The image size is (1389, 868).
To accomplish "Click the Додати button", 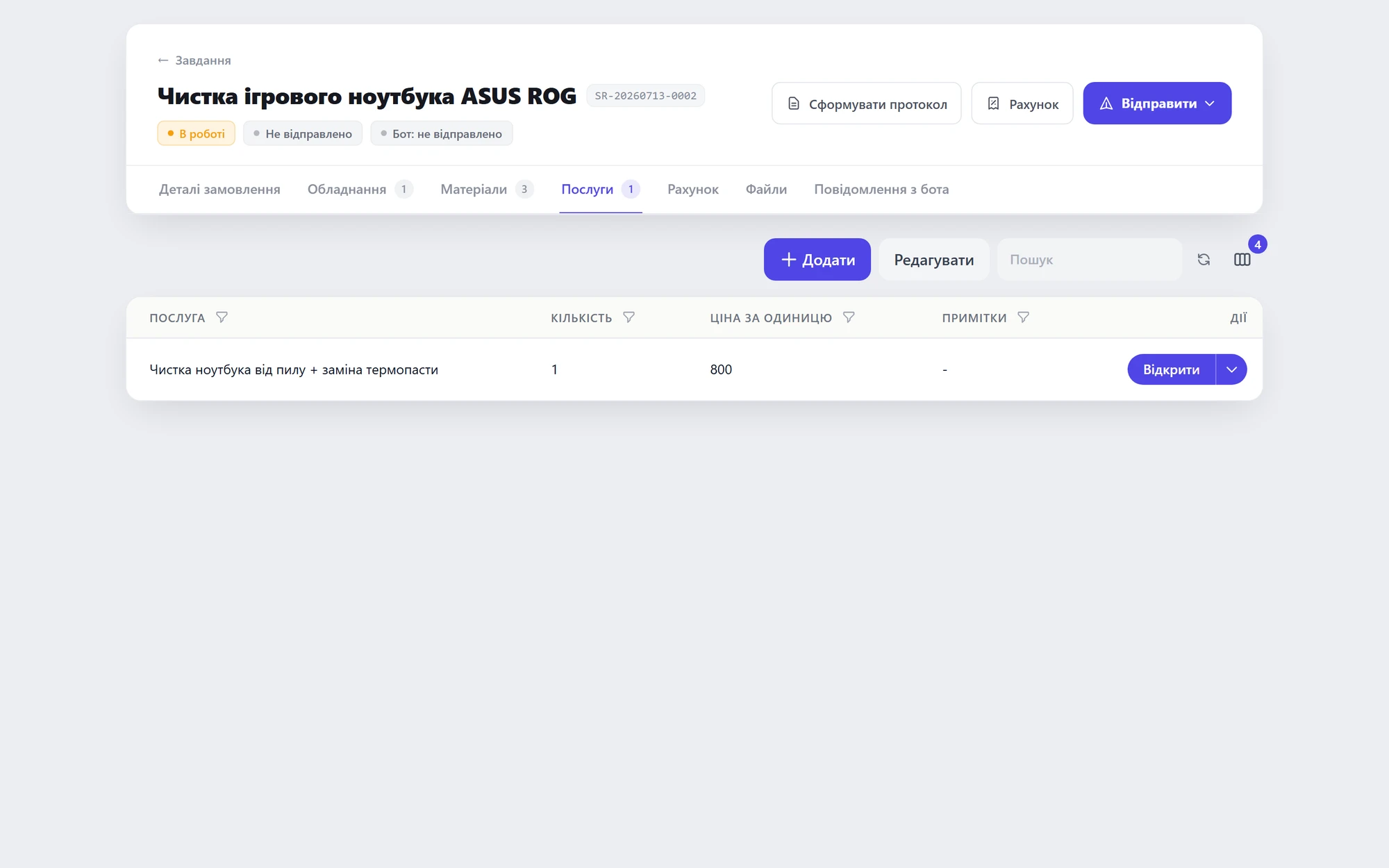I will coord(817,260).
